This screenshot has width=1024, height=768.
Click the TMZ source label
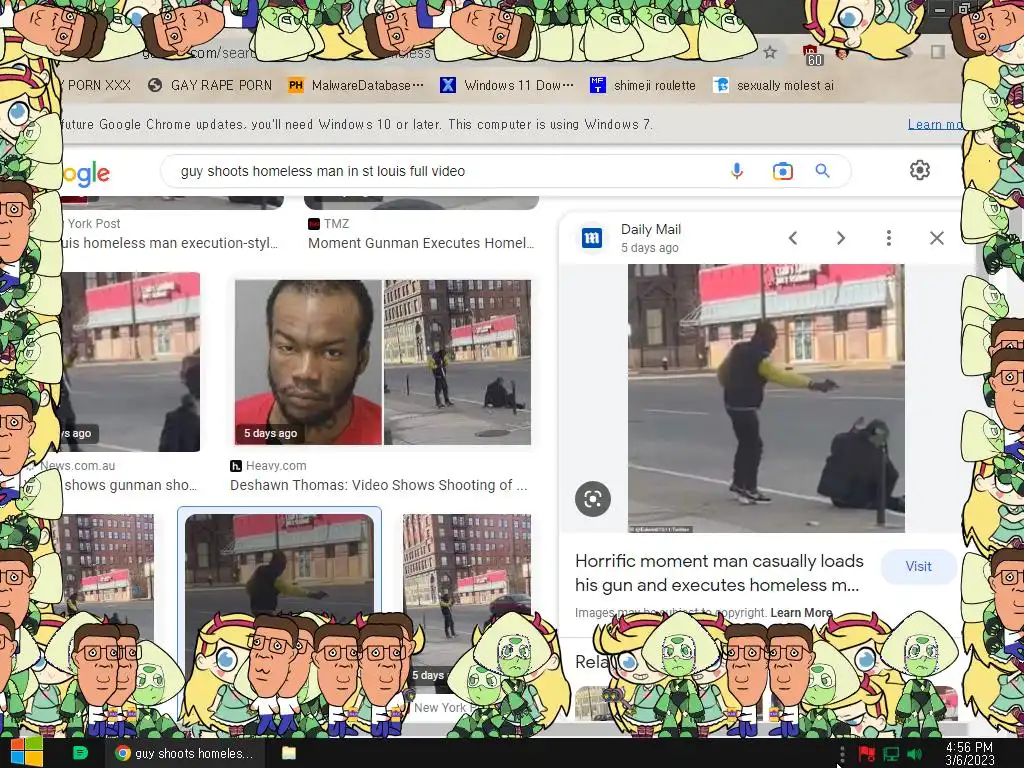pos(336,223)
